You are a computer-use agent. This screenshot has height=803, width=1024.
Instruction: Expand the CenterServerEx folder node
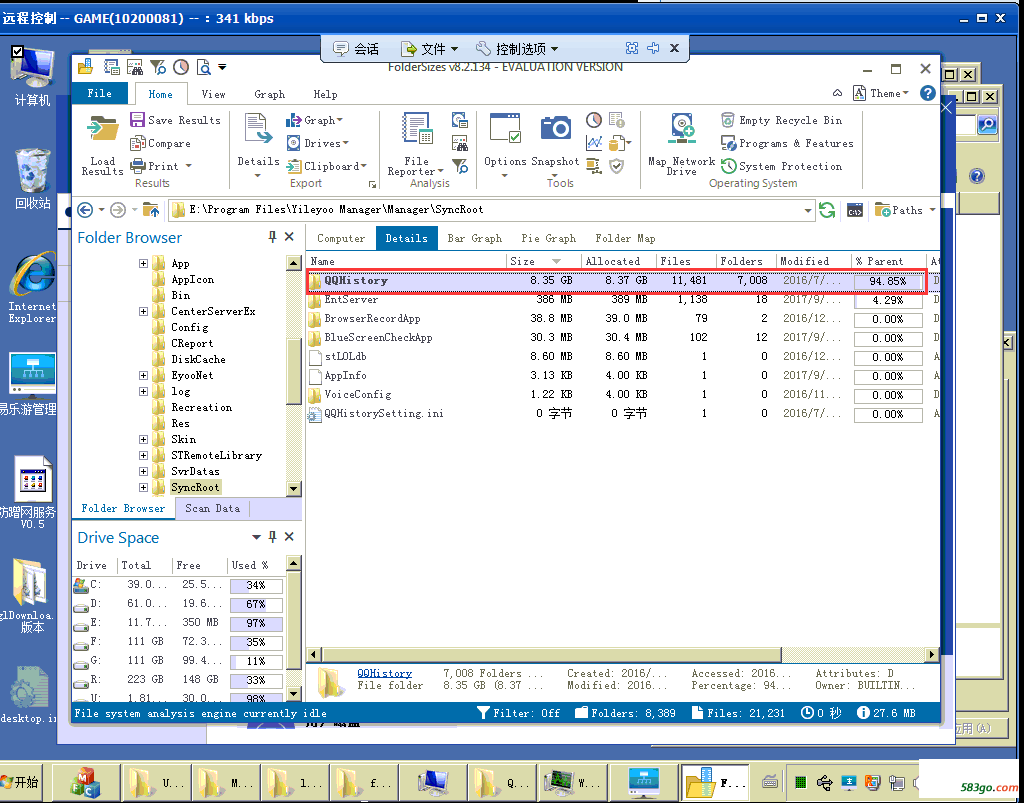click(x=143, y=311)
